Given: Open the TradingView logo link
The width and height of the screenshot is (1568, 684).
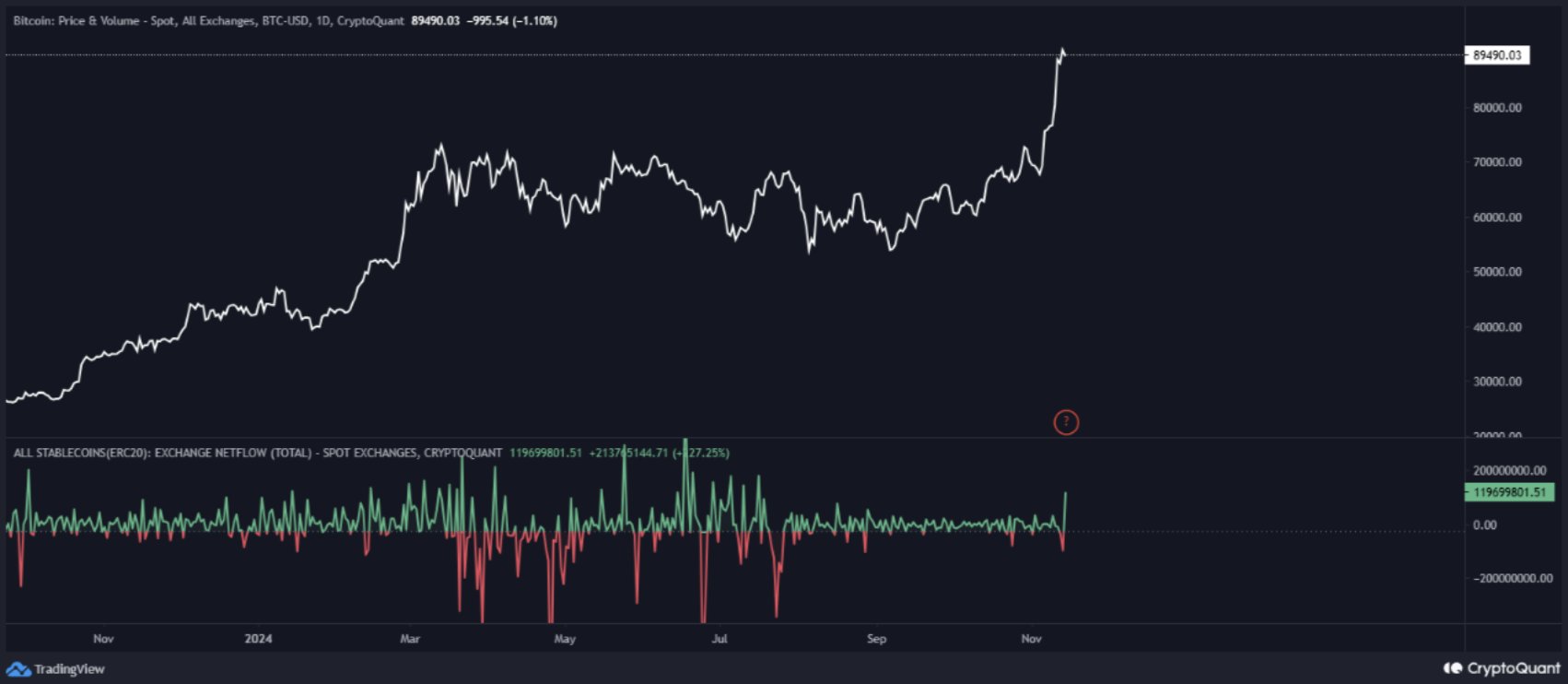Looking at the screenshot, I should point(55,669).
